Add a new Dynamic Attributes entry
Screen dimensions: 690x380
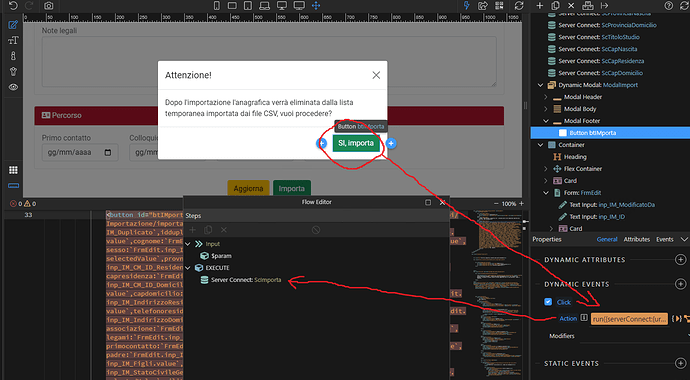(x=680, y=259)
